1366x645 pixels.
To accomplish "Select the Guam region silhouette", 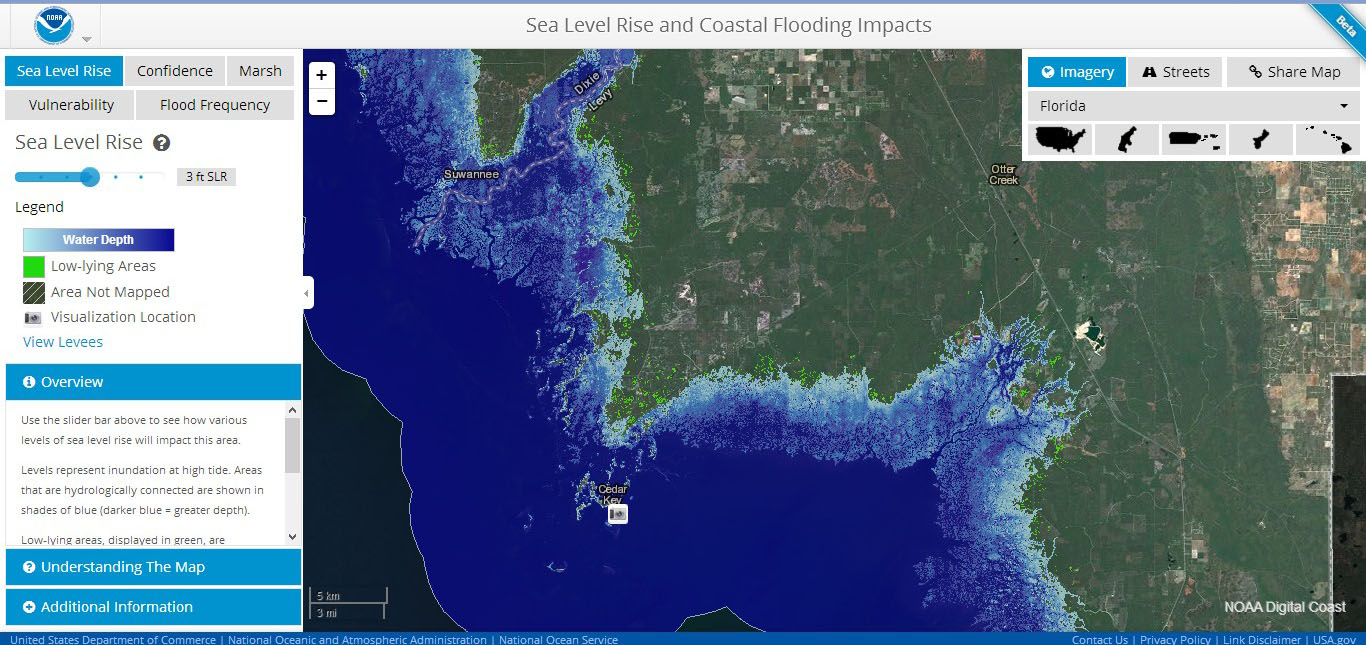I will point(1260,139).
